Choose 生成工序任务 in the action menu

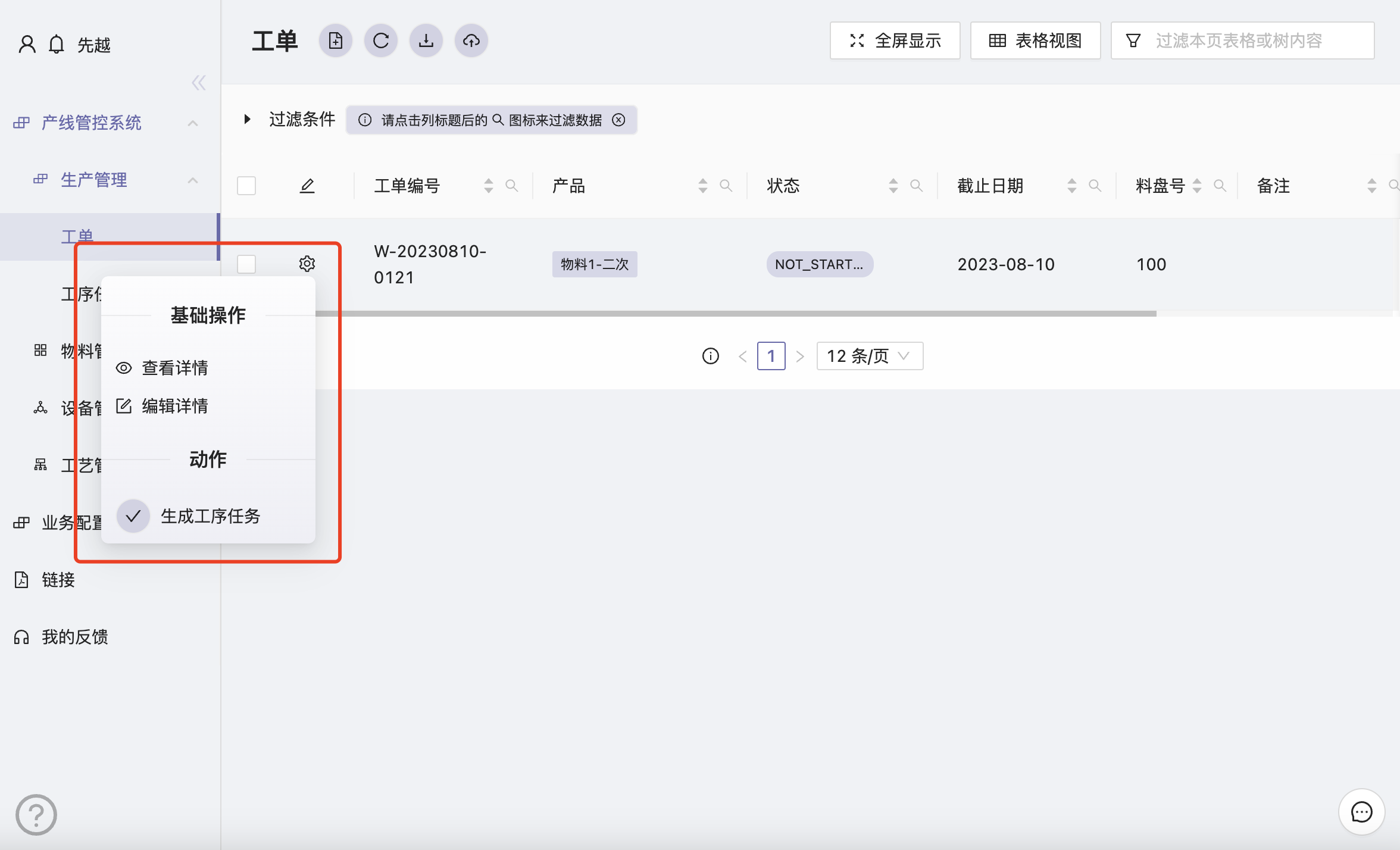coord(210,516)
